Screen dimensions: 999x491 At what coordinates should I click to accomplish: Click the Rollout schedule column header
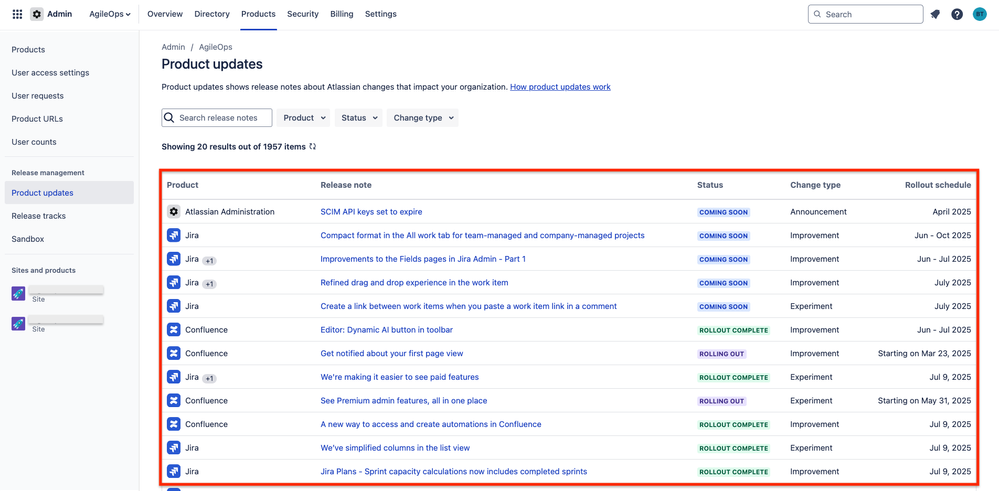point(938,185)
